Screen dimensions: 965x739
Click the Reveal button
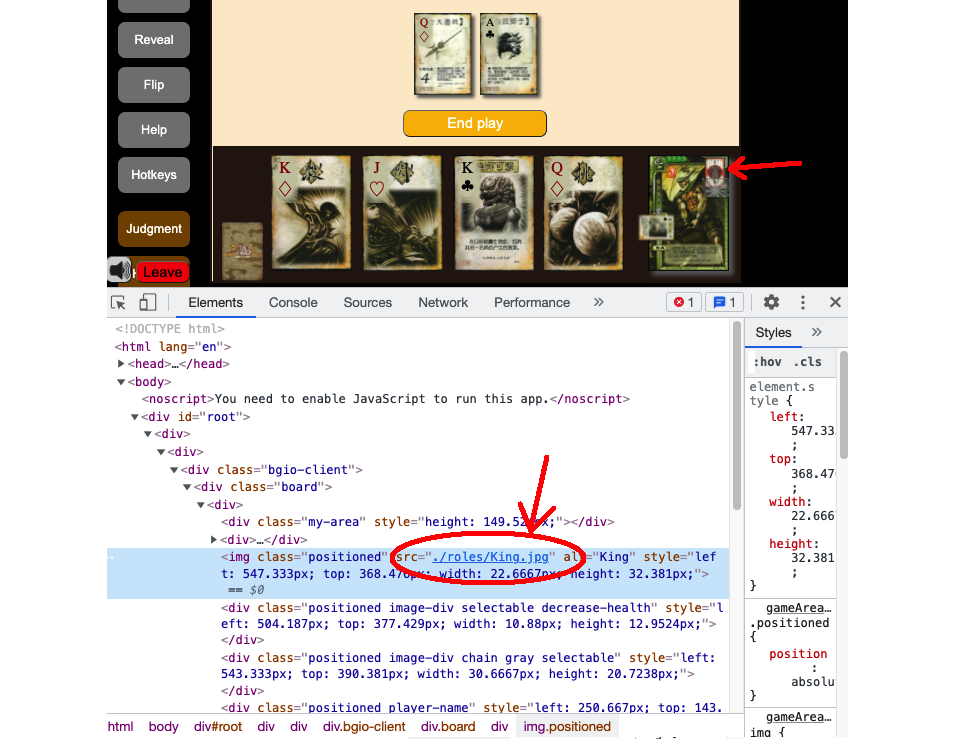154,40
